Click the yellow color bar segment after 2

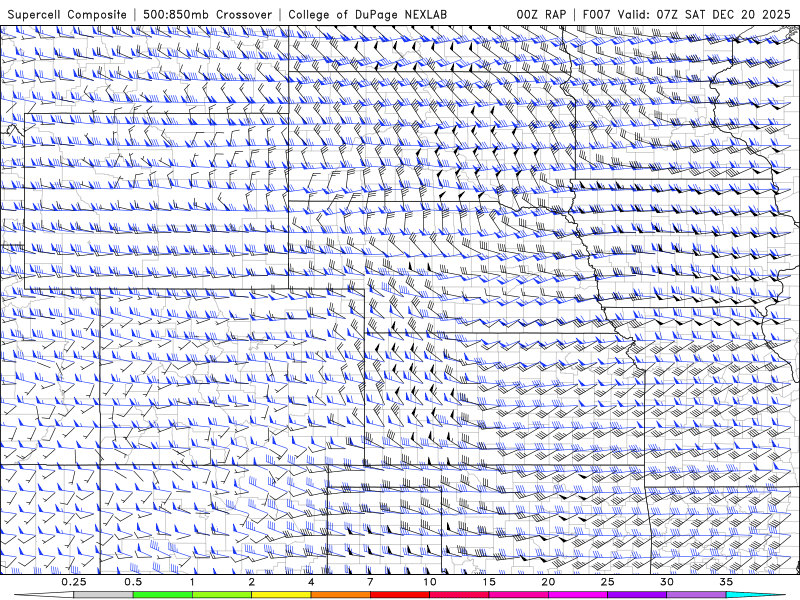[x=281, y=595]
